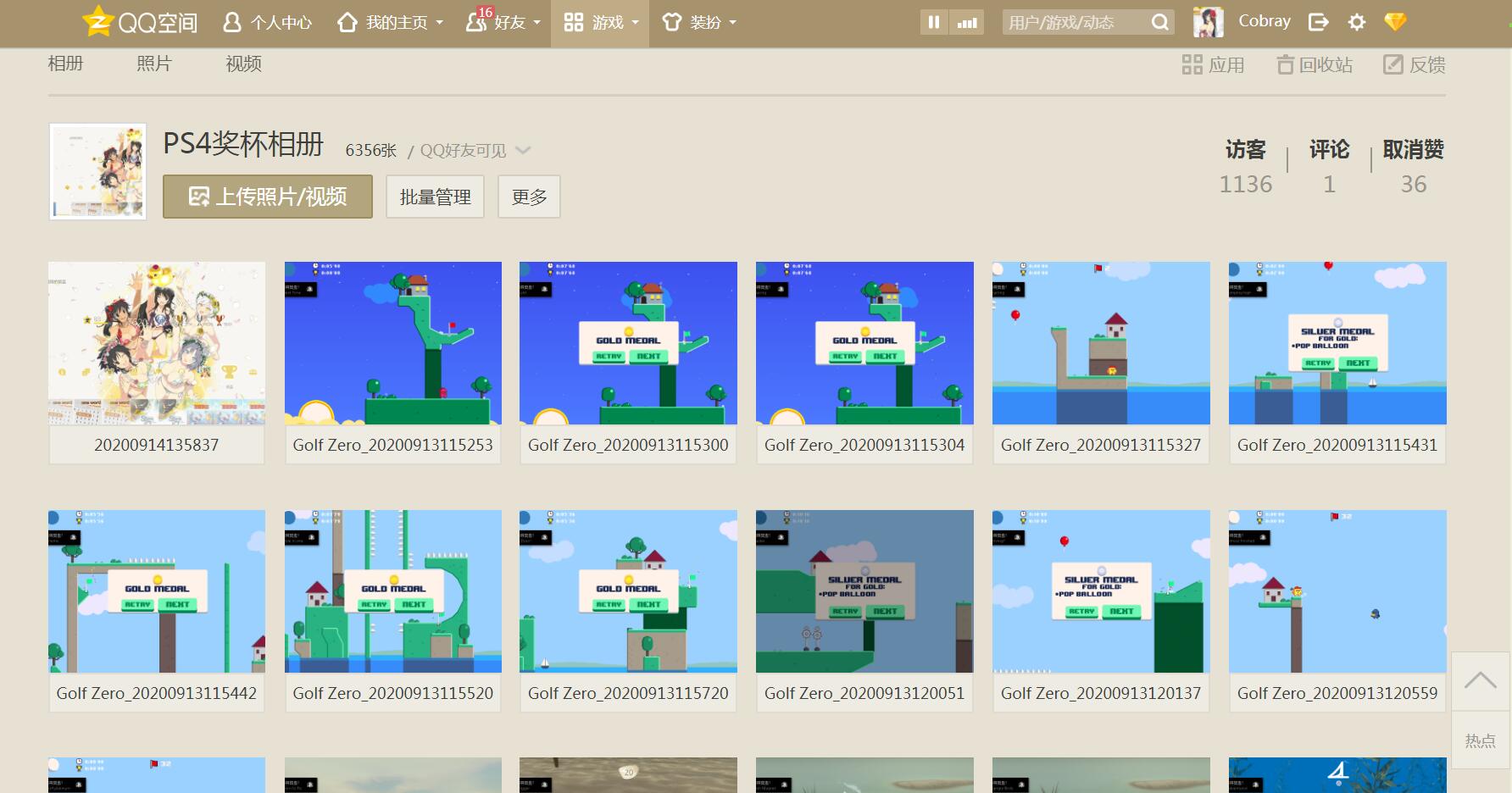1512x793 pixels.
Task: Open the 装扮 dropdown menu
Action: 699,23
